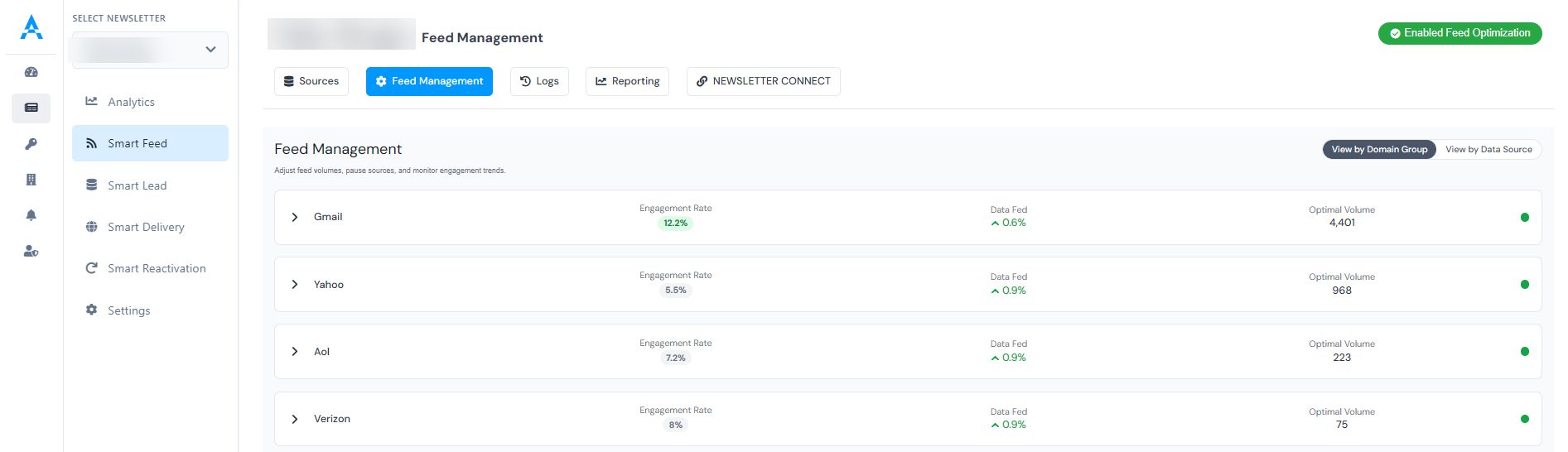
Task: Open the building icon in left rail
Action: [31, 180]
